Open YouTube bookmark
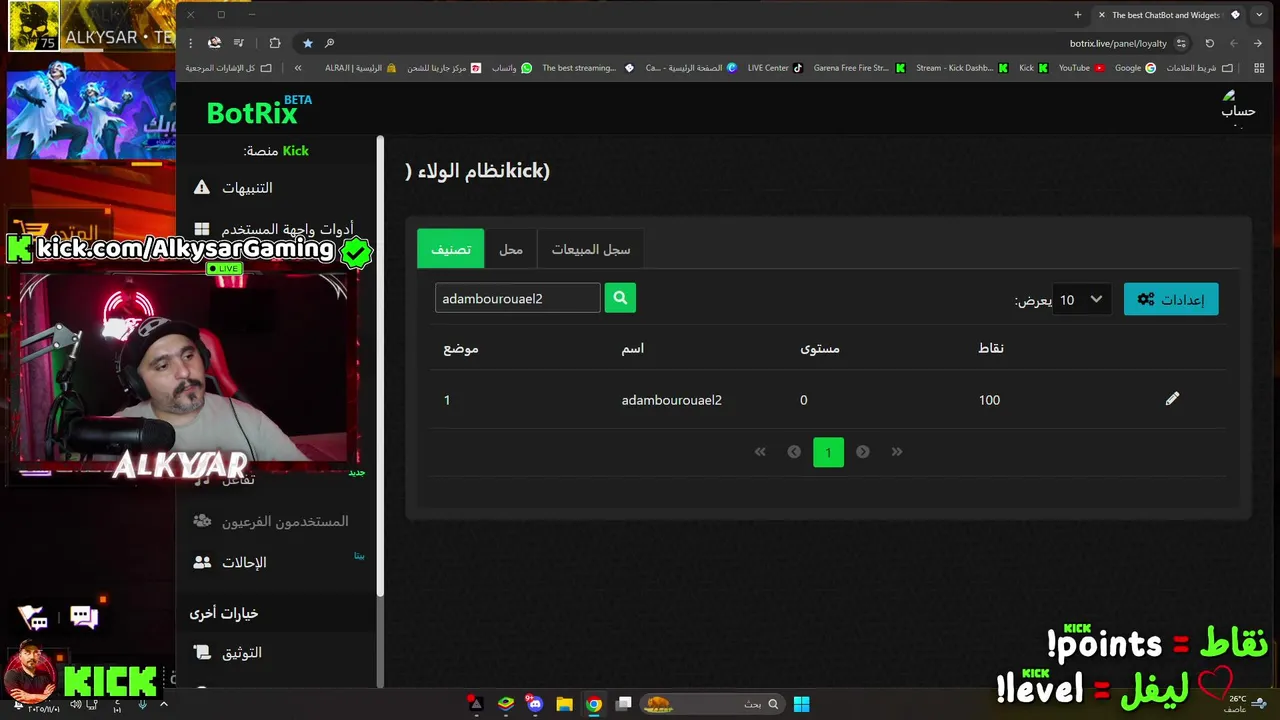This screenshot has width=1280, height=720. (x=1082, y=68)
